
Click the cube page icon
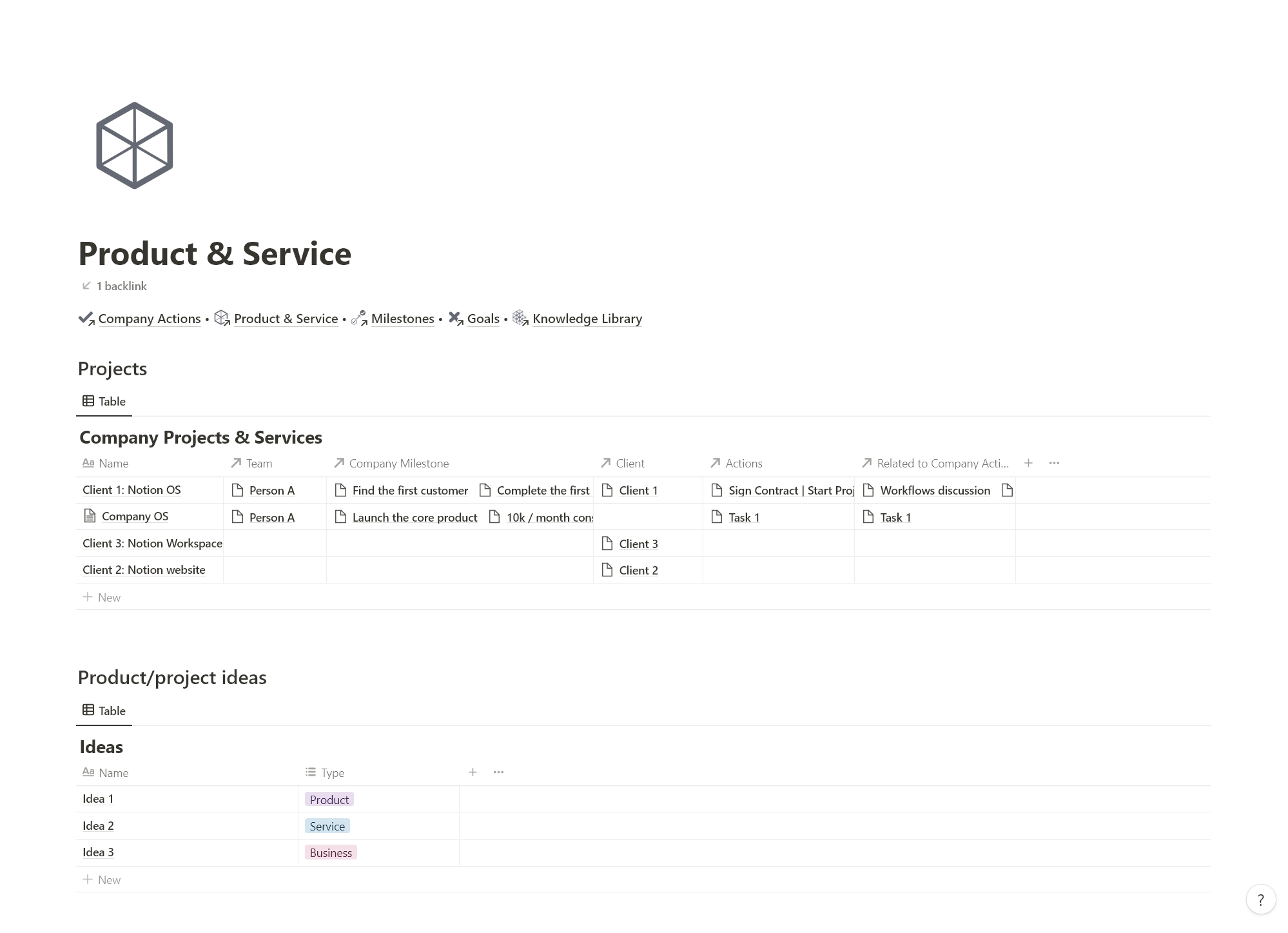coord(134,146)
